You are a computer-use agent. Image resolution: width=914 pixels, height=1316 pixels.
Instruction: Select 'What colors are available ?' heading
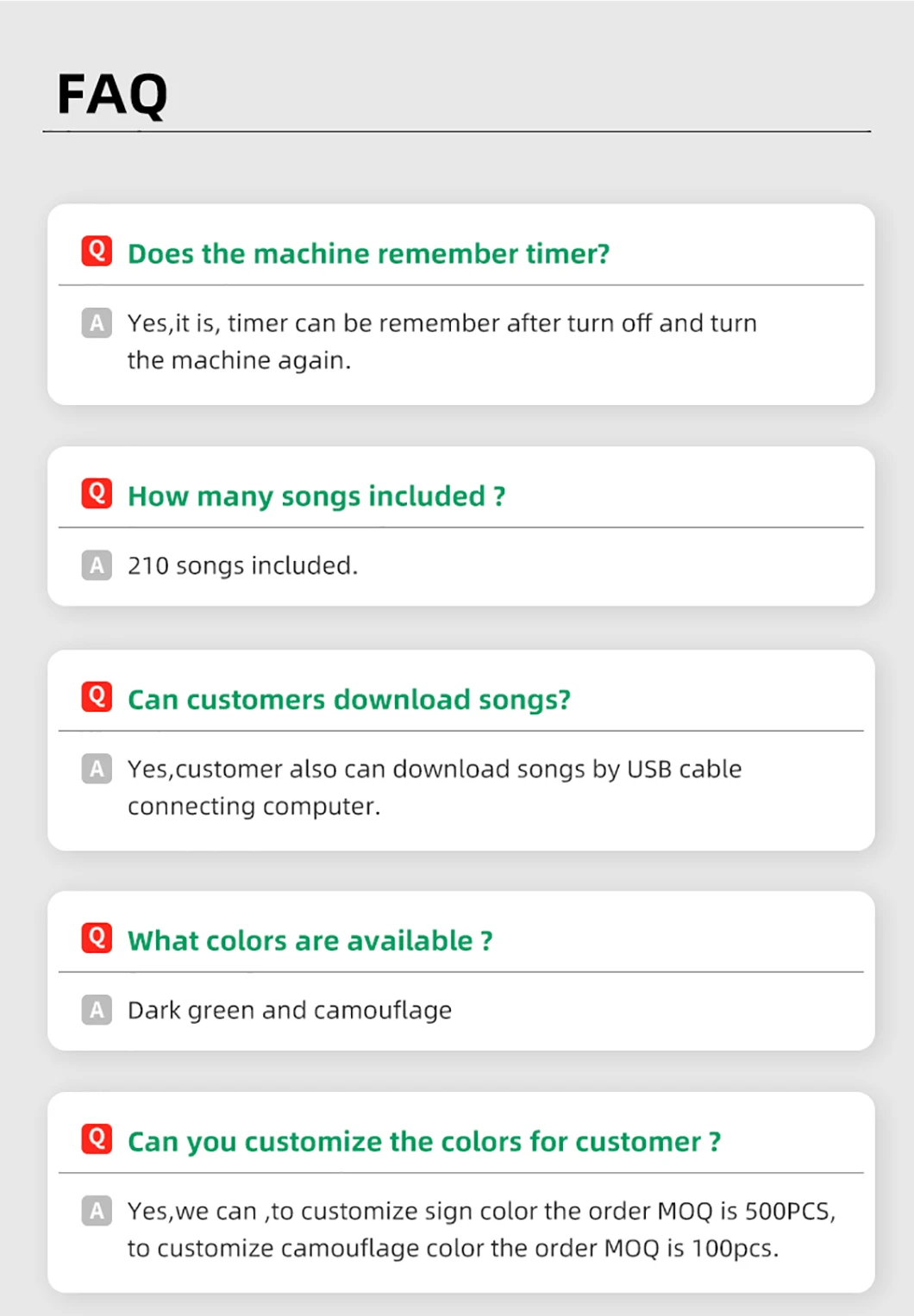click(x=310, y=940)
